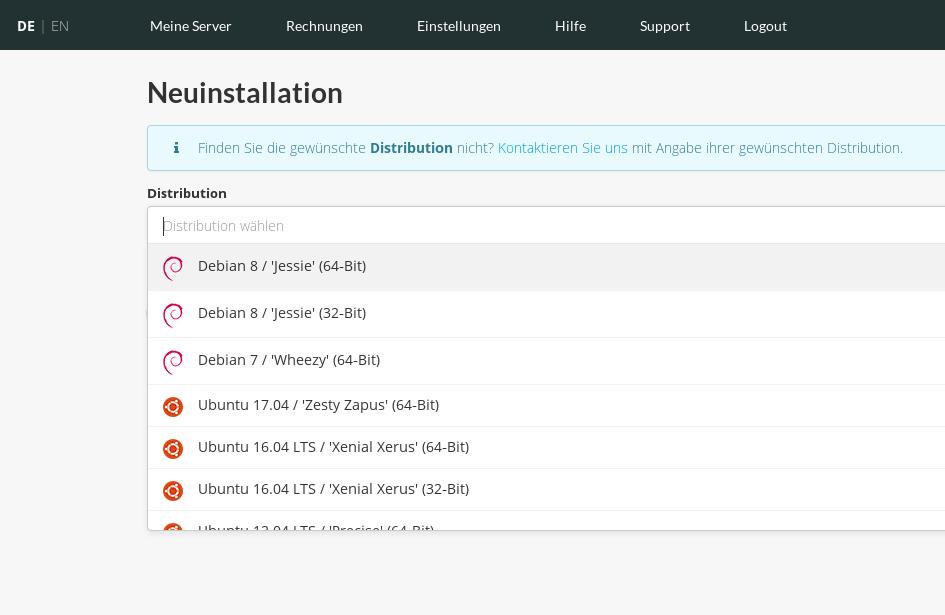
Task: Click the Debian logo beside Jessie 32-Bit
Action: (x=173, y=315)
